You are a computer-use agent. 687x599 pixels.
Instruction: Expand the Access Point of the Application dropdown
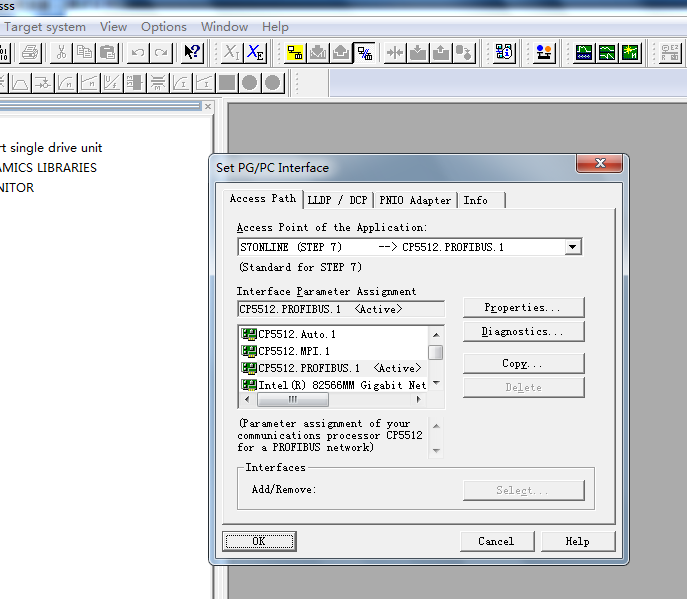[573, 247]
